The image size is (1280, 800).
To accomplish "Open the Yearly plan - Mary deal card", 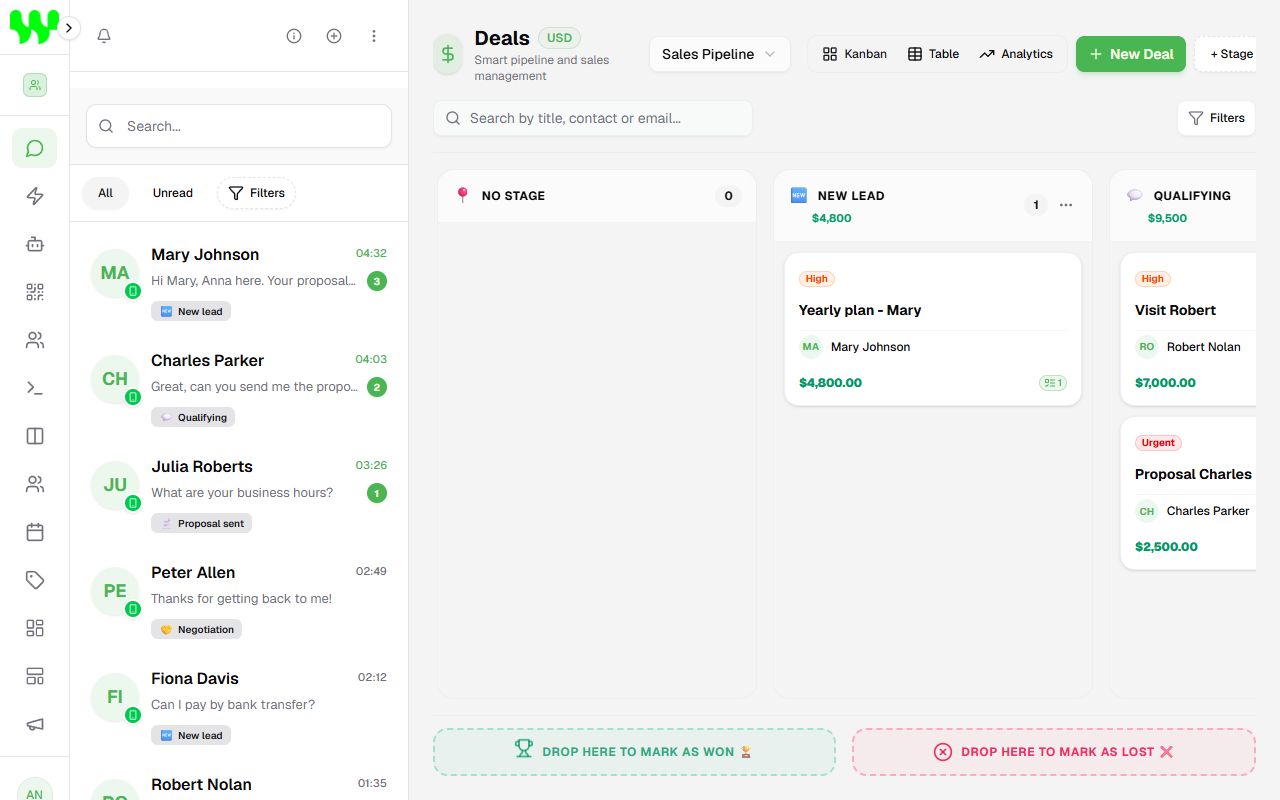I will pos(933,329).
